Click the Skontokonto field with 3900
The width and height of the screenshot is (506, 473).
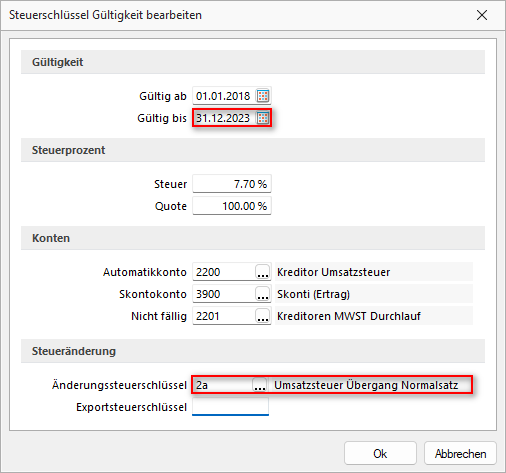(224, 294)
